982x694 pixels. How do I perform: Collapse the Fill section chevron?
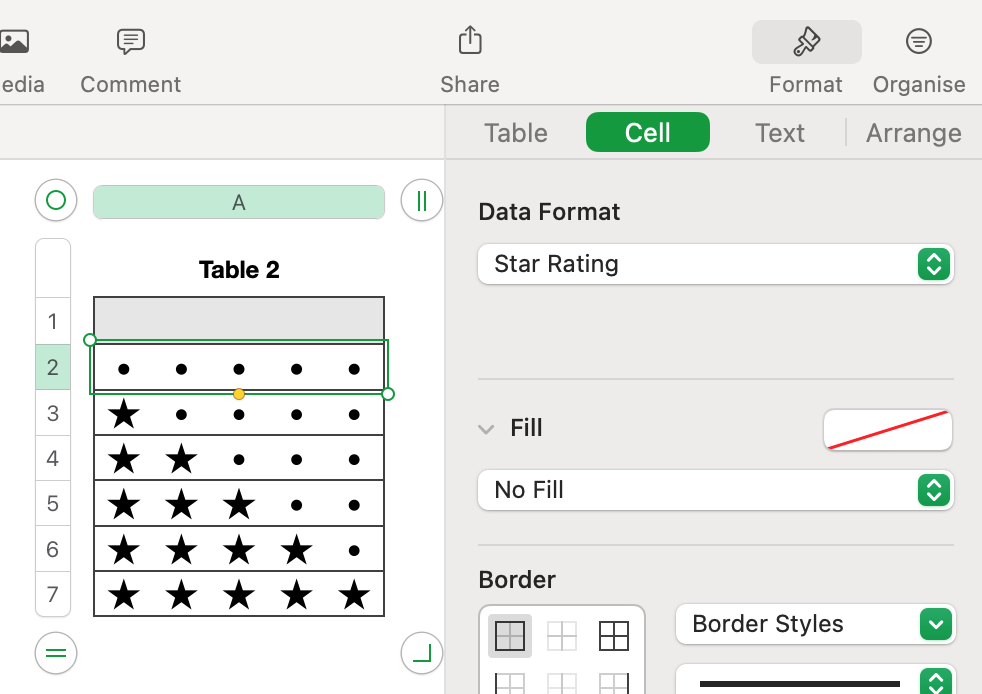coord(486,429)
